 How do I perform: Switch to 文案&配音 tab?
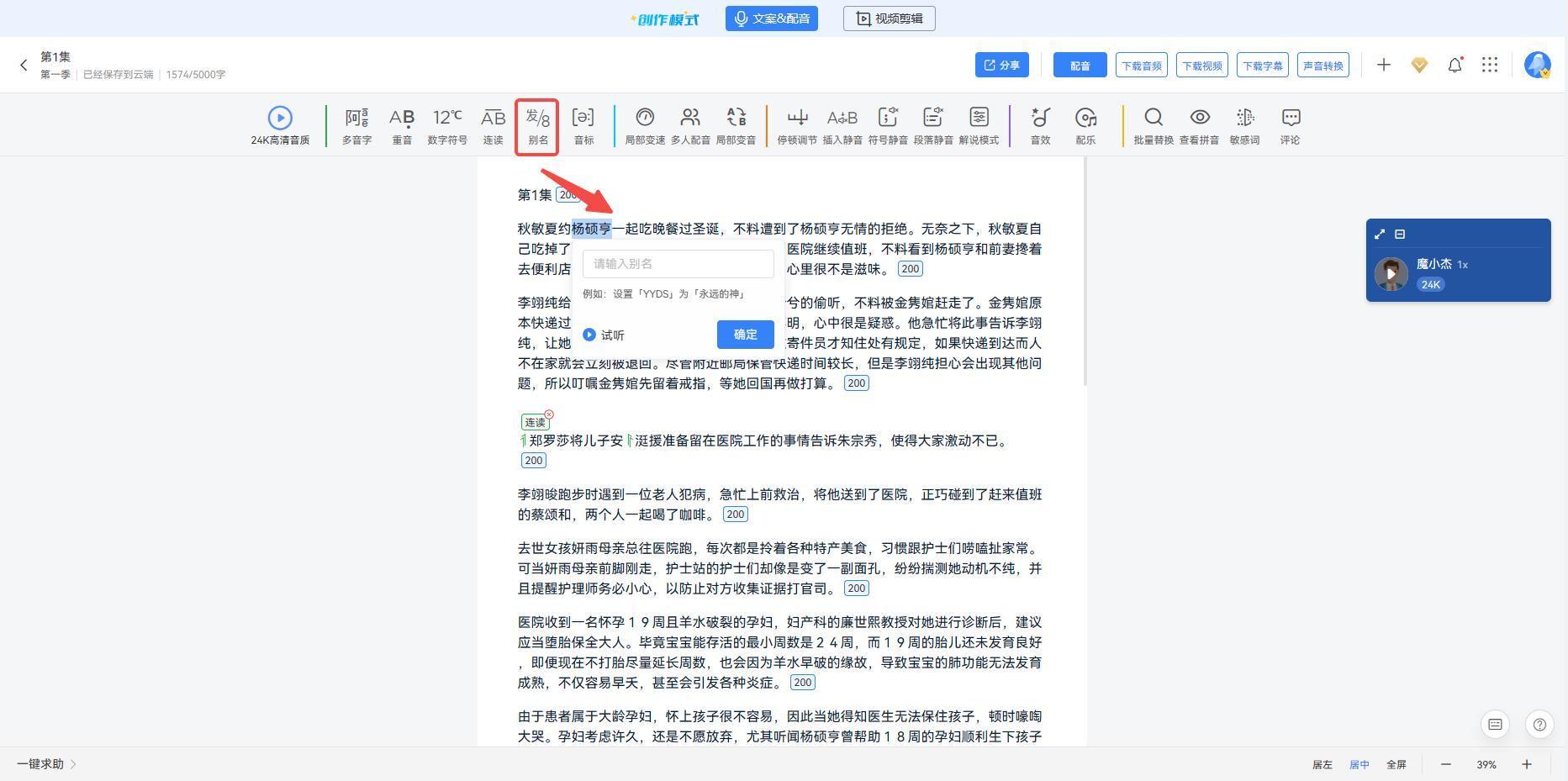(771, 18)
